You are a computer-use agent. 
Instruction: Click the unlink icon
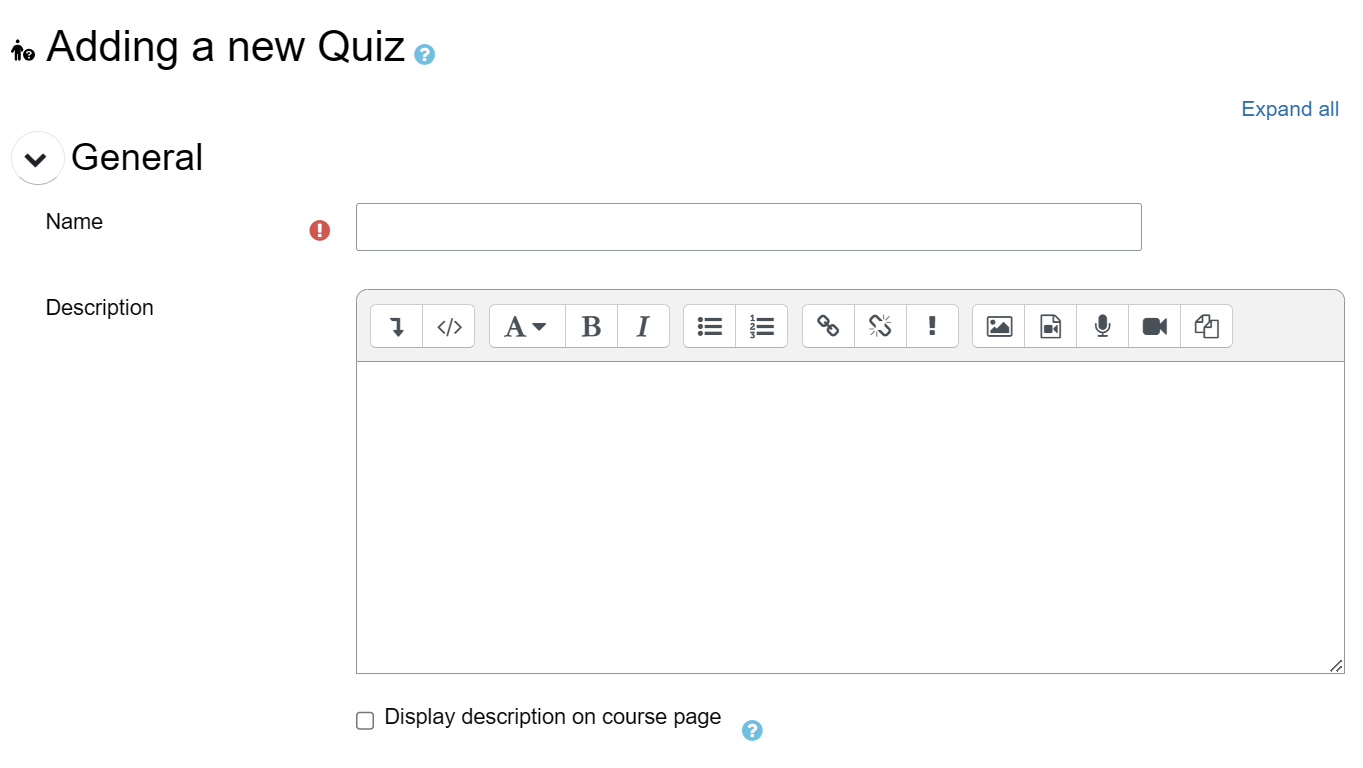(880, 326)
